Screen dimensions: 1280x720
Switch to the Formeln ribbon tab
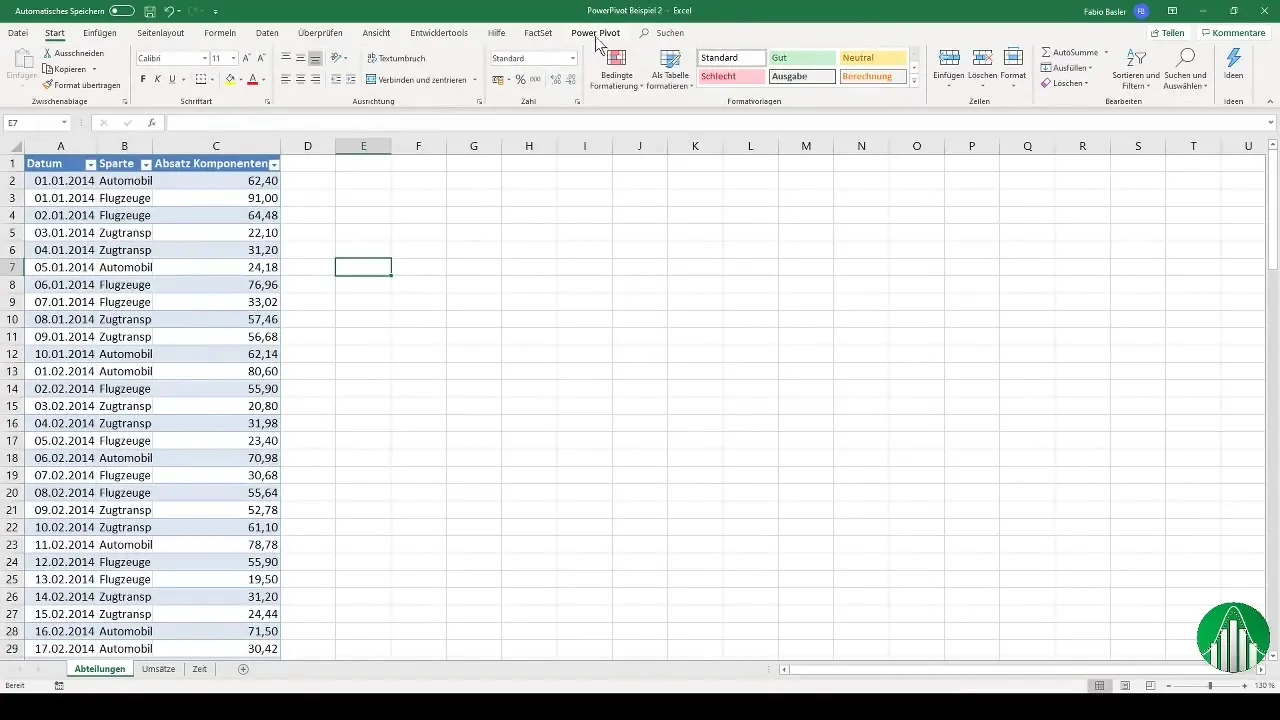(220, 33)
